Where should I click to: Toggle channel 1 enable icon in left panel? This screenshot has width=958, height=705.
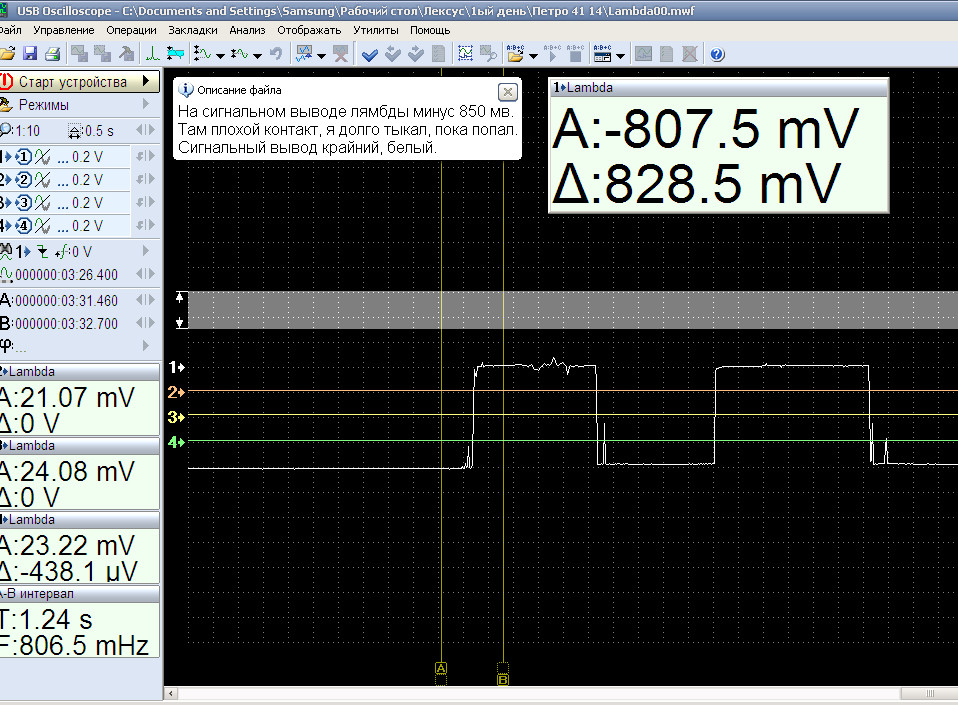click(x=23, y=157)
